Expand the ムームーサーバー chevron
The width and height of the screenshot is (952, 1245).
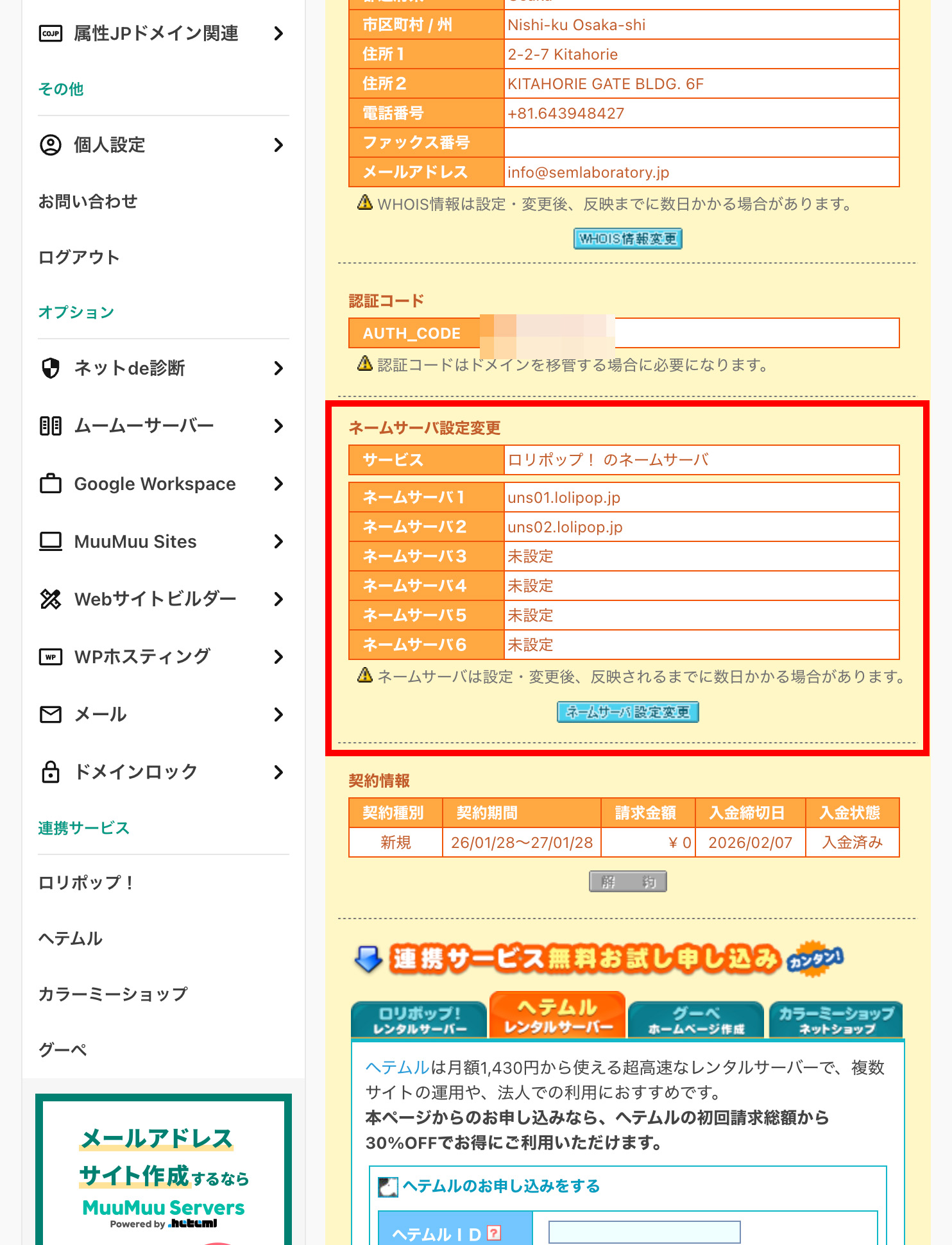click(x=278, y=426)
